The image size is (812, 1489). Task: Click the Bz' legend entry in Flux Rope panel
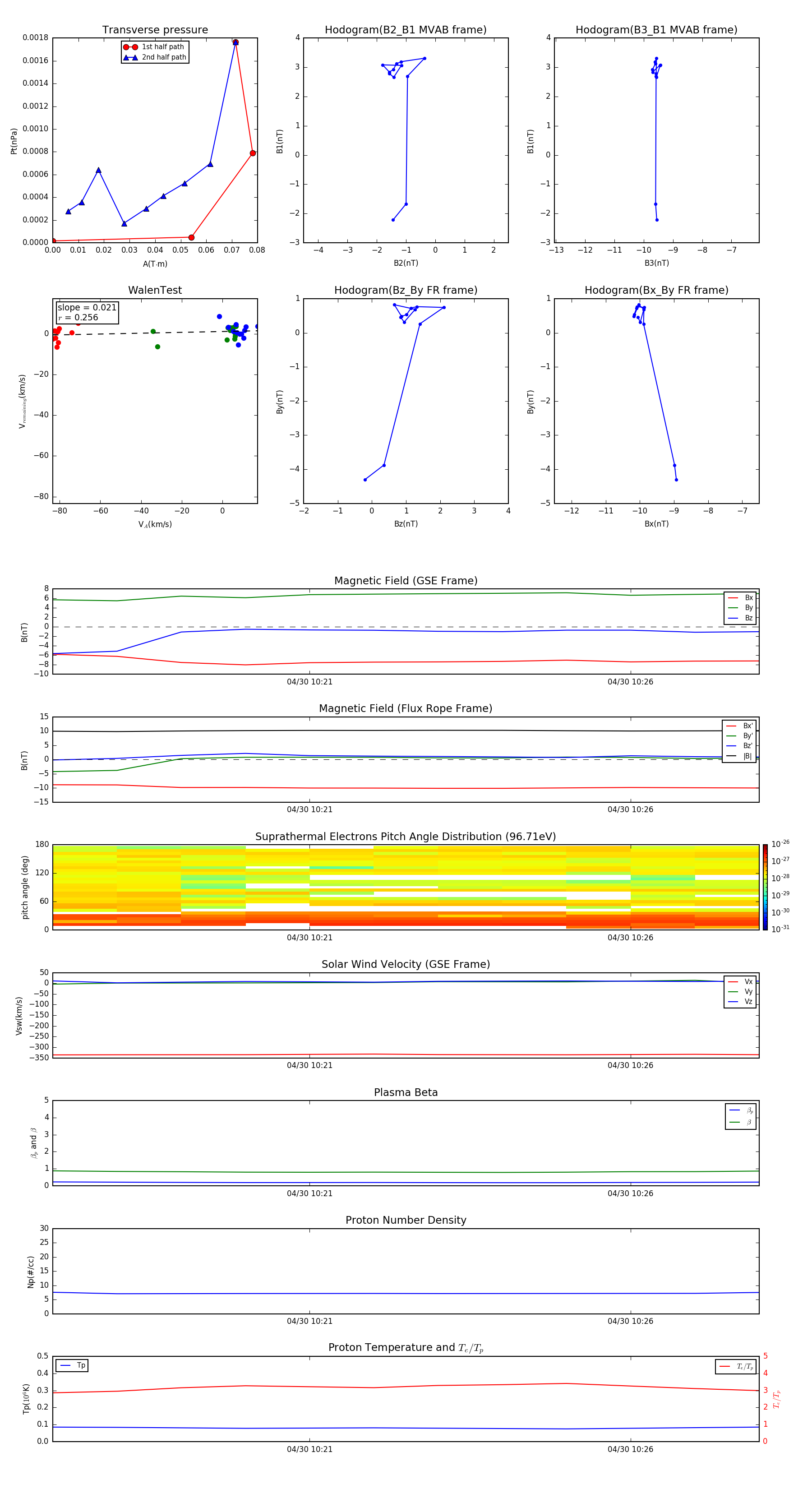coord(739,746)
